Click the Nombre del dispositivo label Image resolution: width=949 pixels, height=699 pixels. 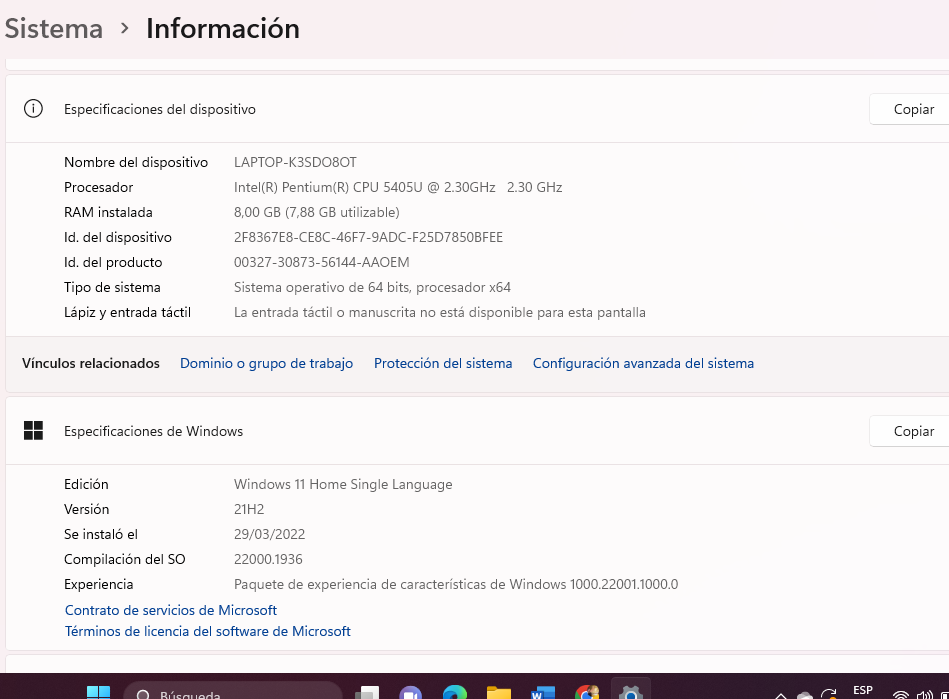point(136,162)
